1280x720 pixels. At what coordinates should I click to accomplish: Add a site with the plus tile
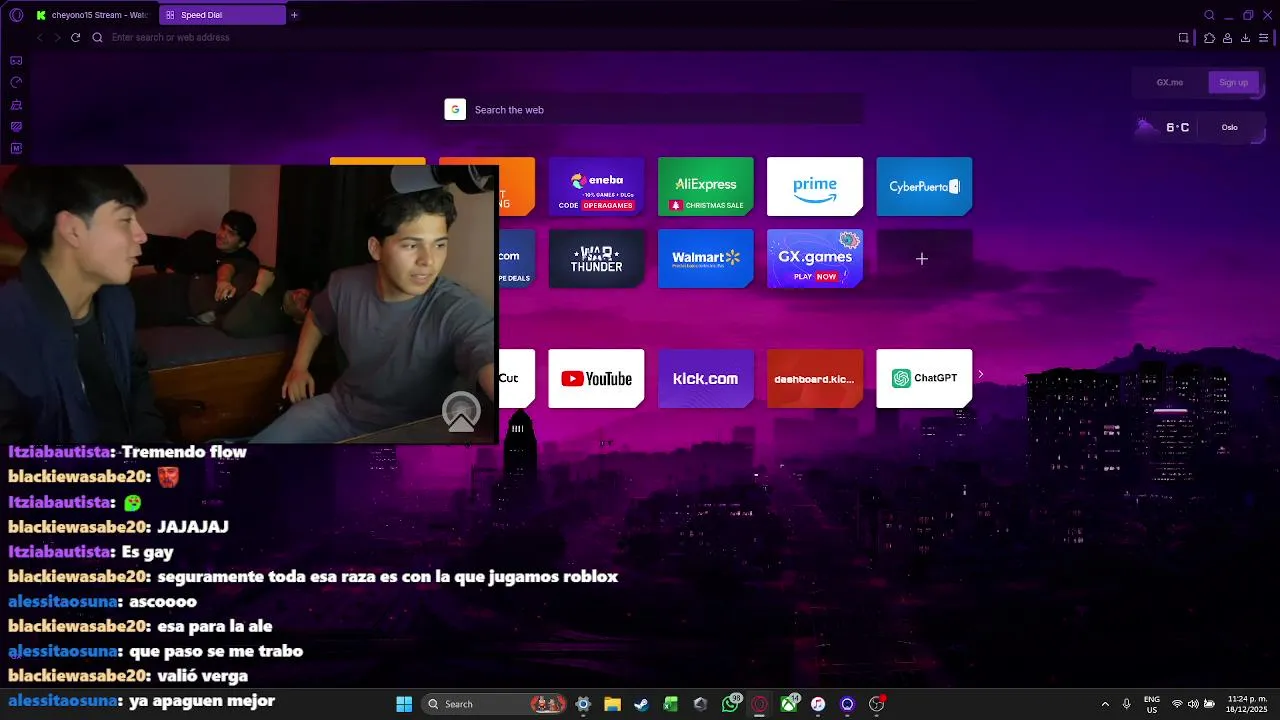point(924,258)
